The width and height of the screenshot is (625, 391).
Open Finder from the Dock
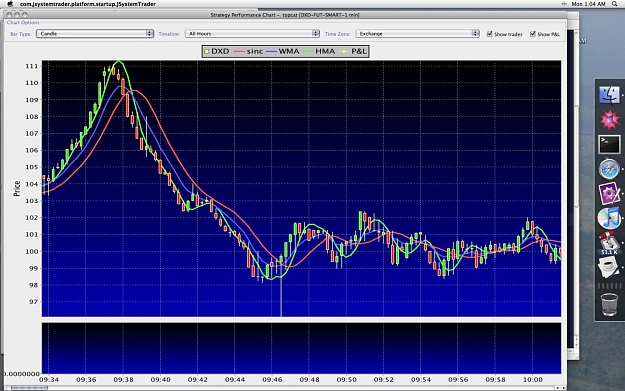(609, 95)
